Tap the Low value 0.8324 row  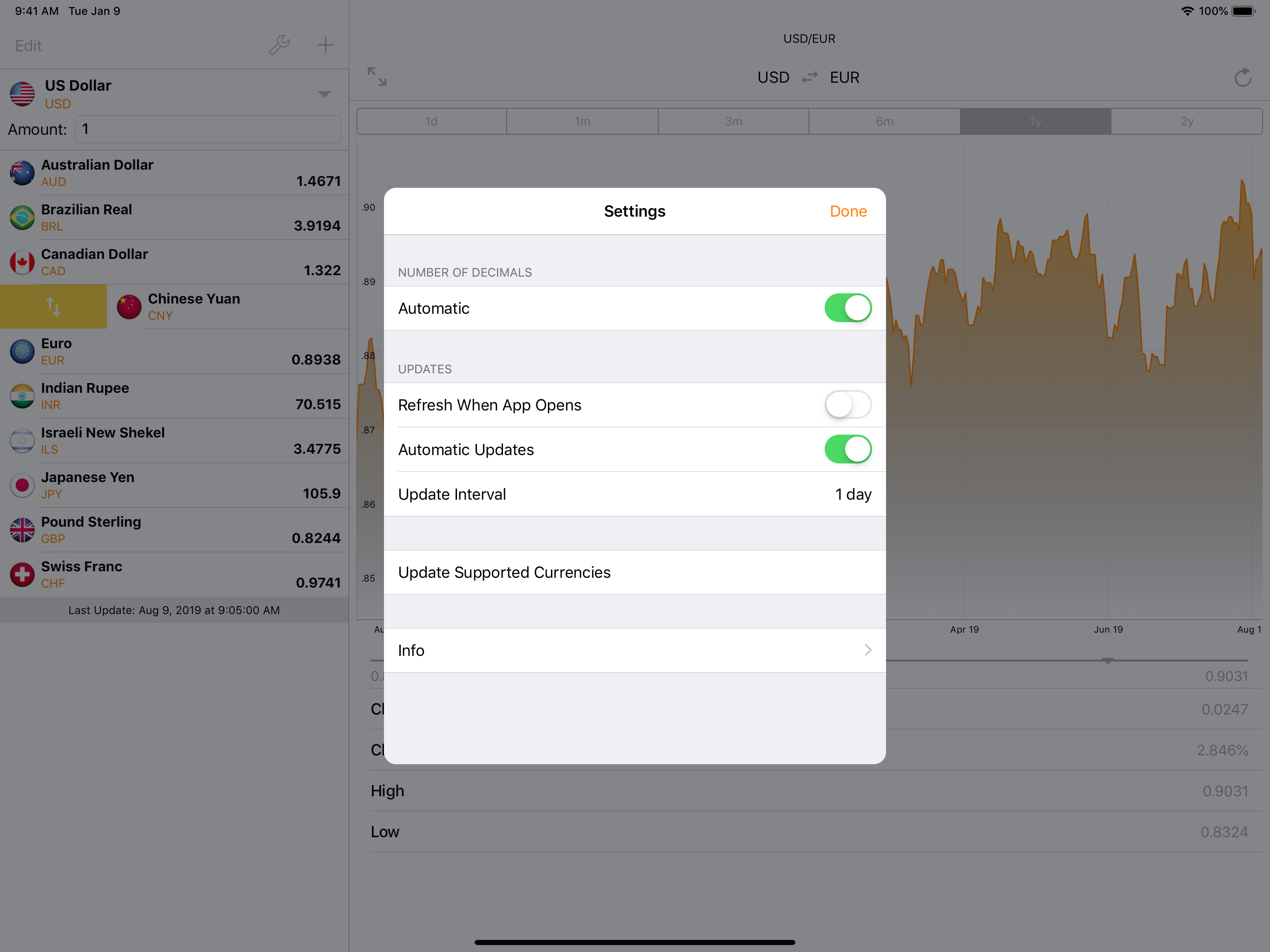pos(815,832)
